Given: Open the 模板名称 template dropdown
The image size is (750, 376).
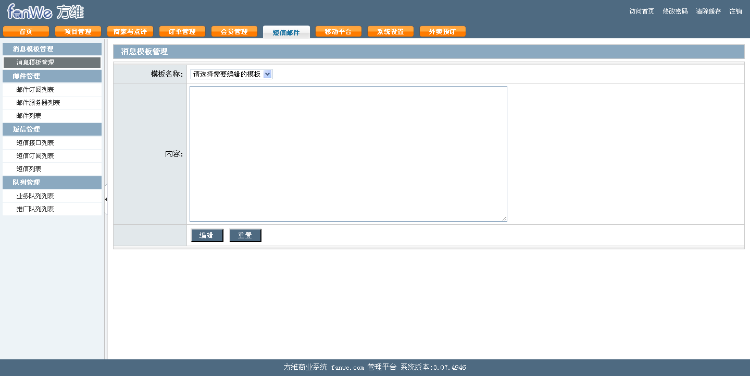Looking at the screenshot, I should (232, 74).
